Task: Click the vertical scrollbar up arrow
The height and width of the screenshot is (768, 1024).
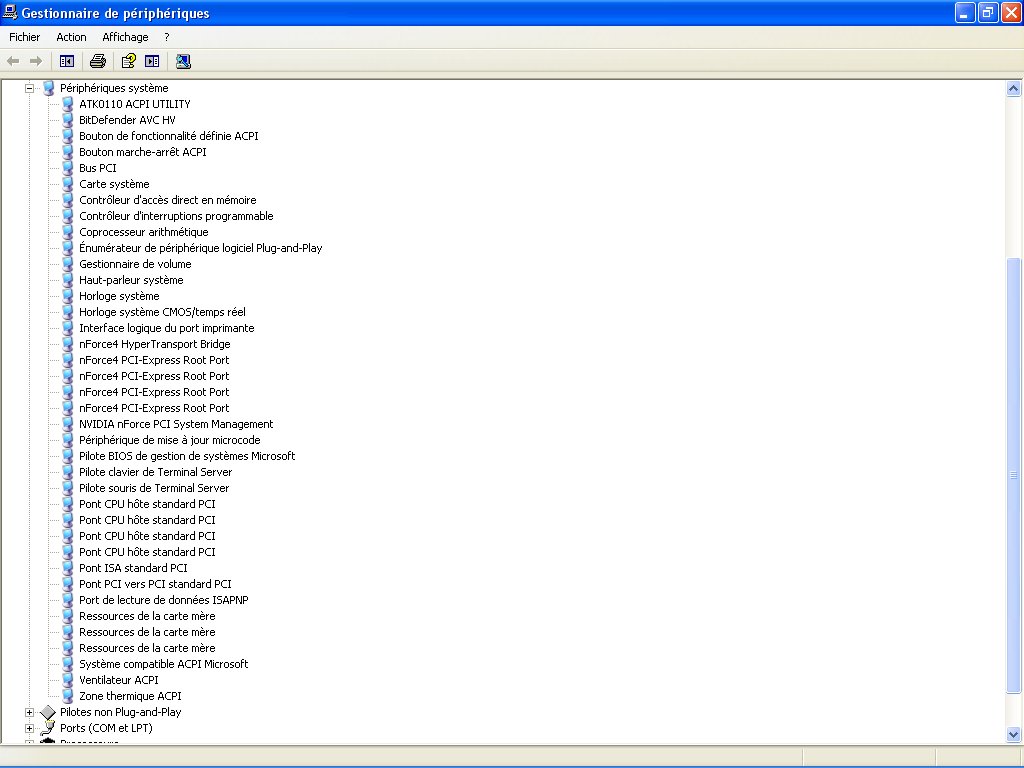Action: pos(1014,88)
